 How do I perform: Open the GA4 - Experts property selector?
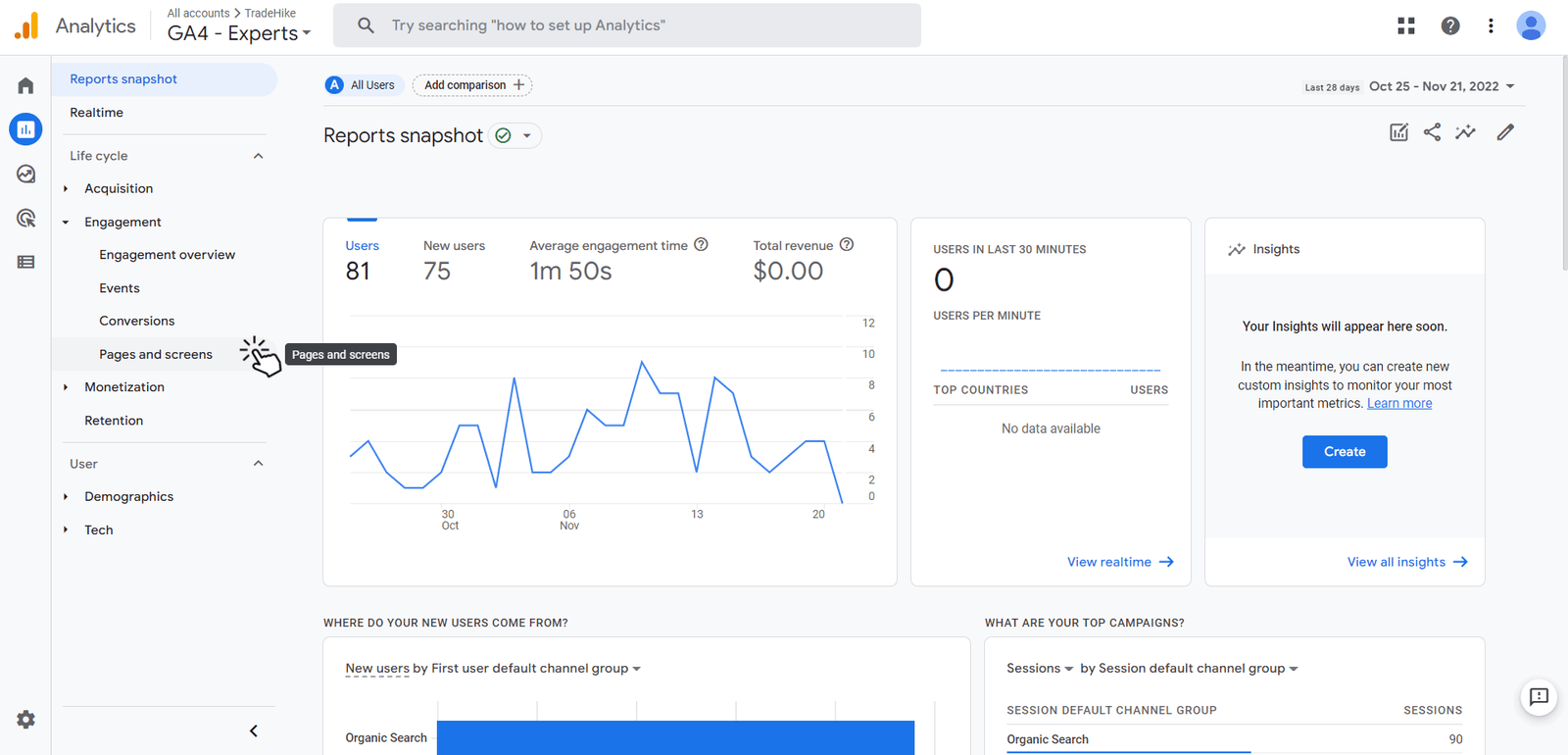(239, 33)
